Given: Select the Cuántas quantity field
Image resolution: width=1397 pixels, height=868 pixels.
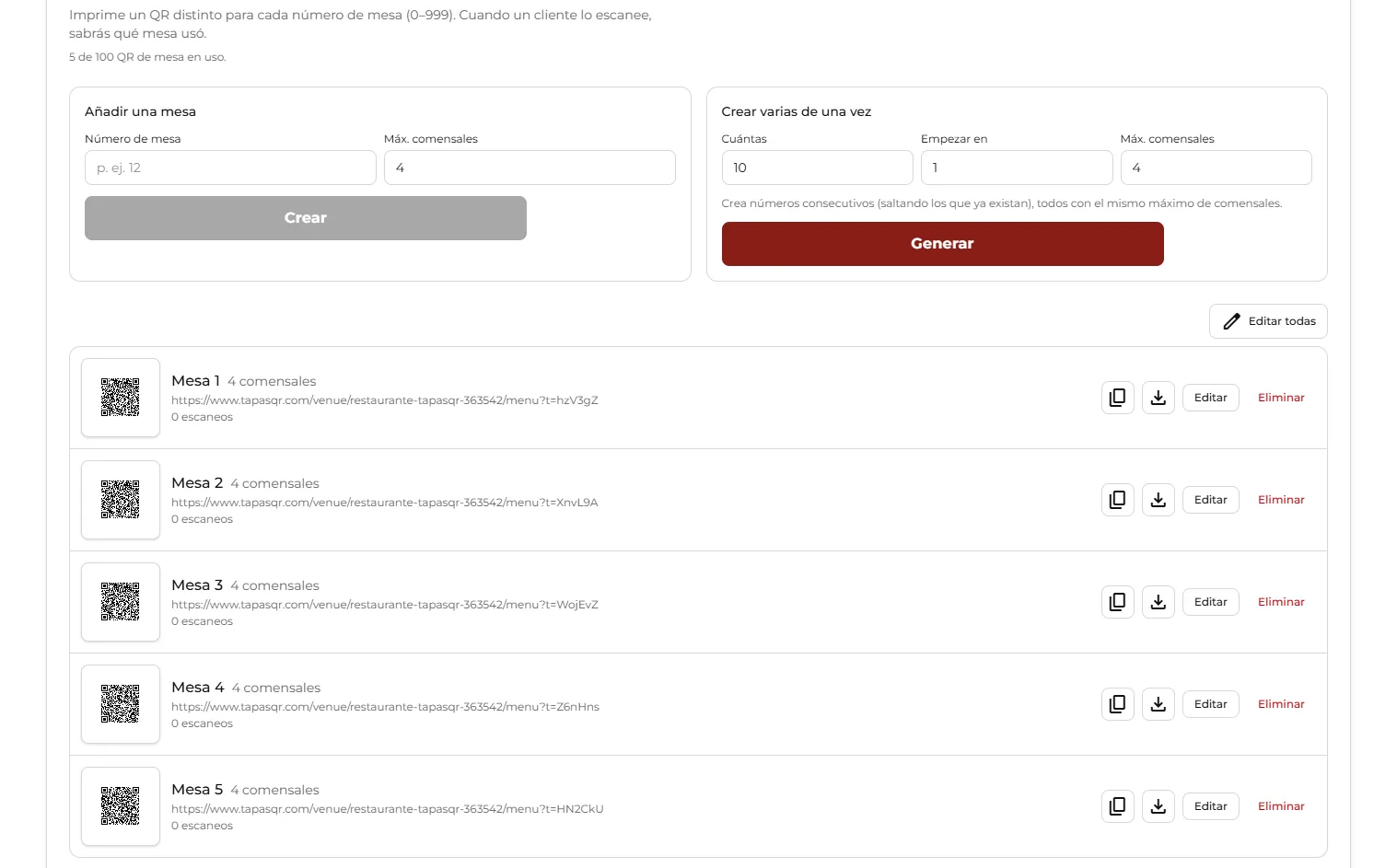Looking at the screenshot, I should [x=817, y=168].
